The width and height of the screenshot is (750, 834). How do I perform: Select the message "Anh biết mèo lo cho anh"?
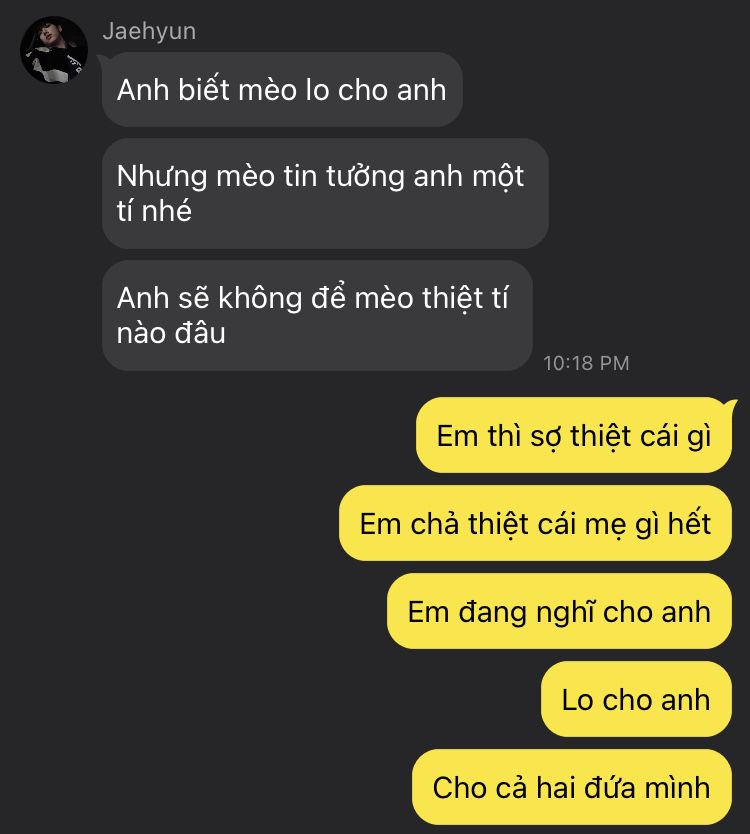[x=282, y=89]
